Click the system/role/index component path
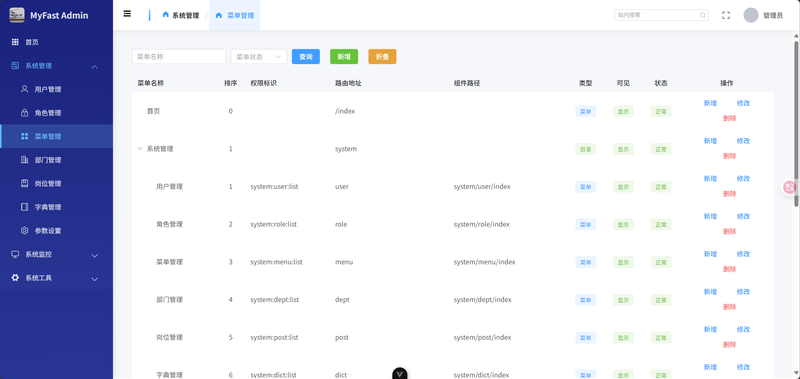Screen dimensions: 800x379 click(x=482, y=224)
